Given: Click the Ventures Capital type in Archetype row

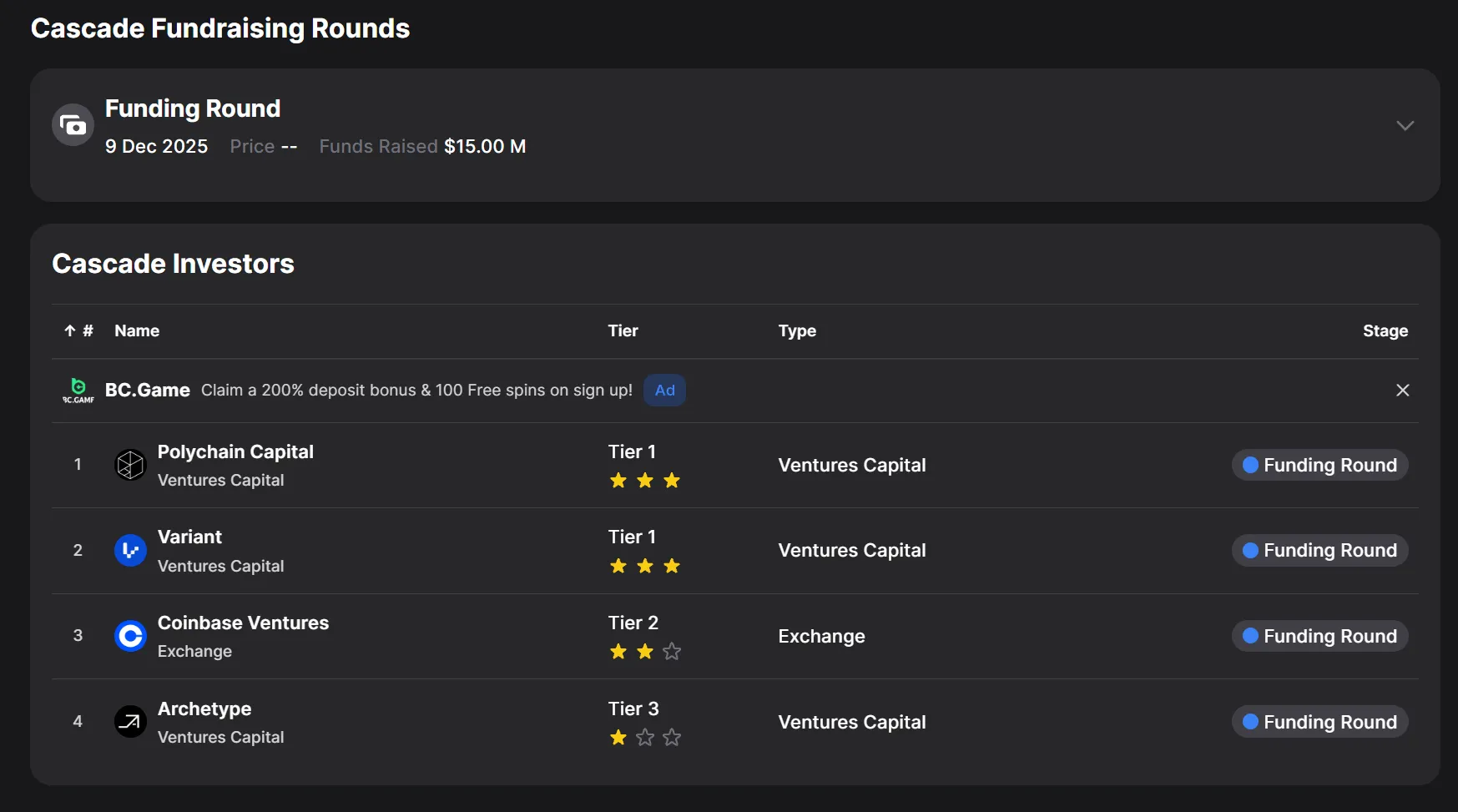Looking at the screenshot, I should point(852,722).
